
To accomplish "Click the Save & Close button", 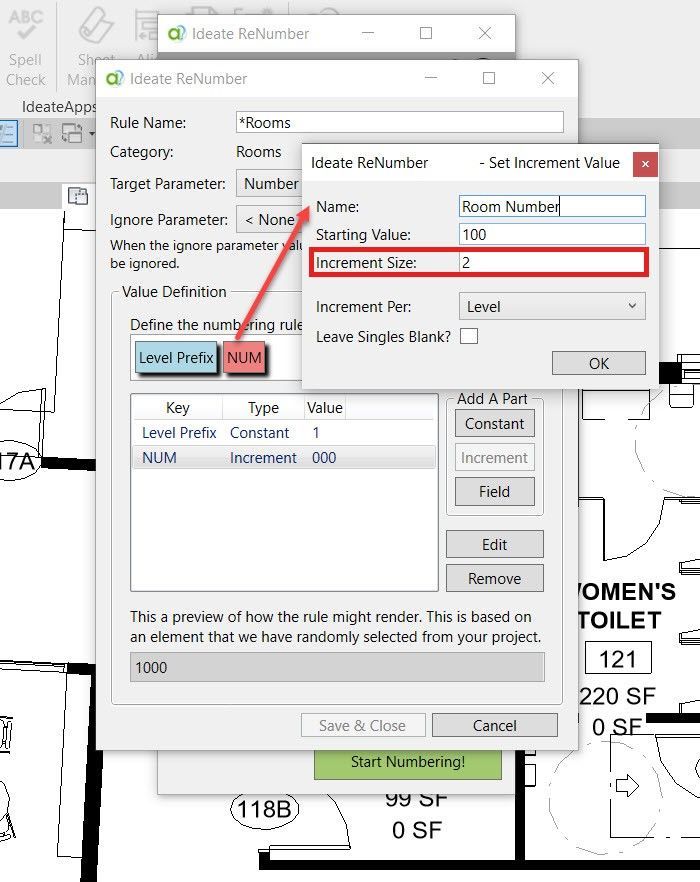I will [363, 726].
